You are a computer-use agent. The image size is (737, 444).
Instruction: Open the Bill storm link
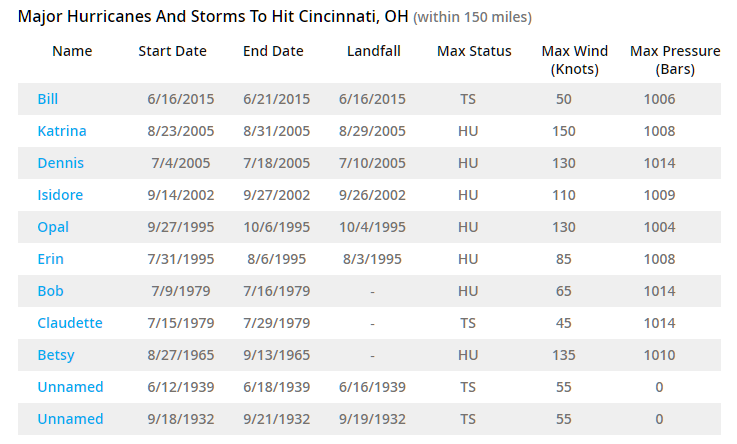[x=48, y=99]
